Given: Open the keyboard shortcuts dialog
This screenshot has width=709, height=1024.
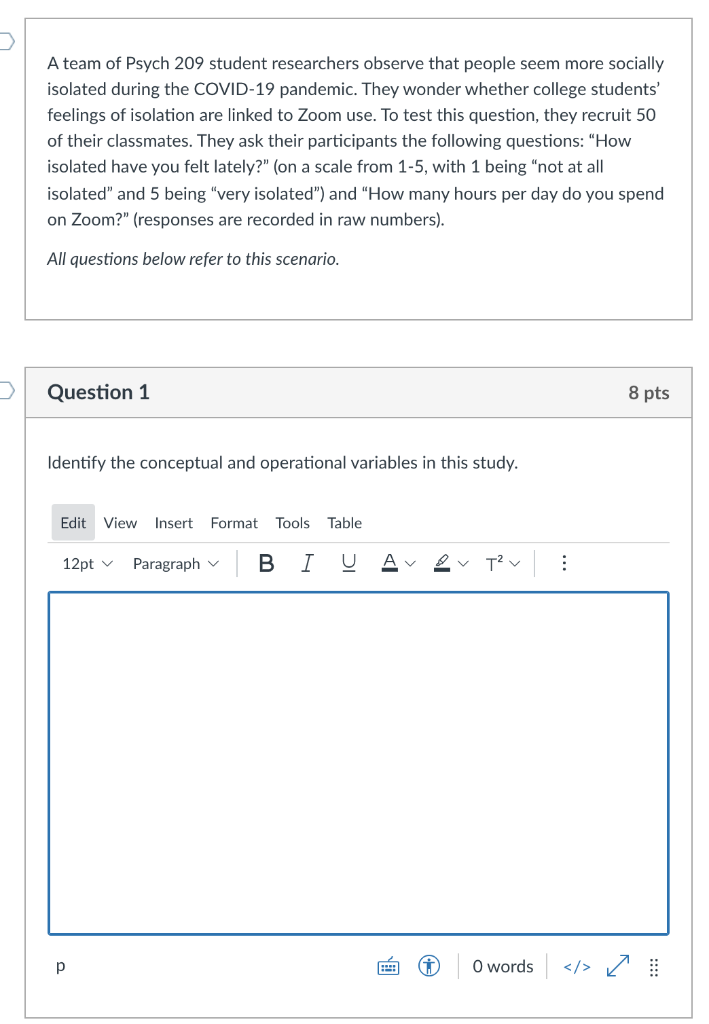Looking at the screenshot, I should point(387,966).
